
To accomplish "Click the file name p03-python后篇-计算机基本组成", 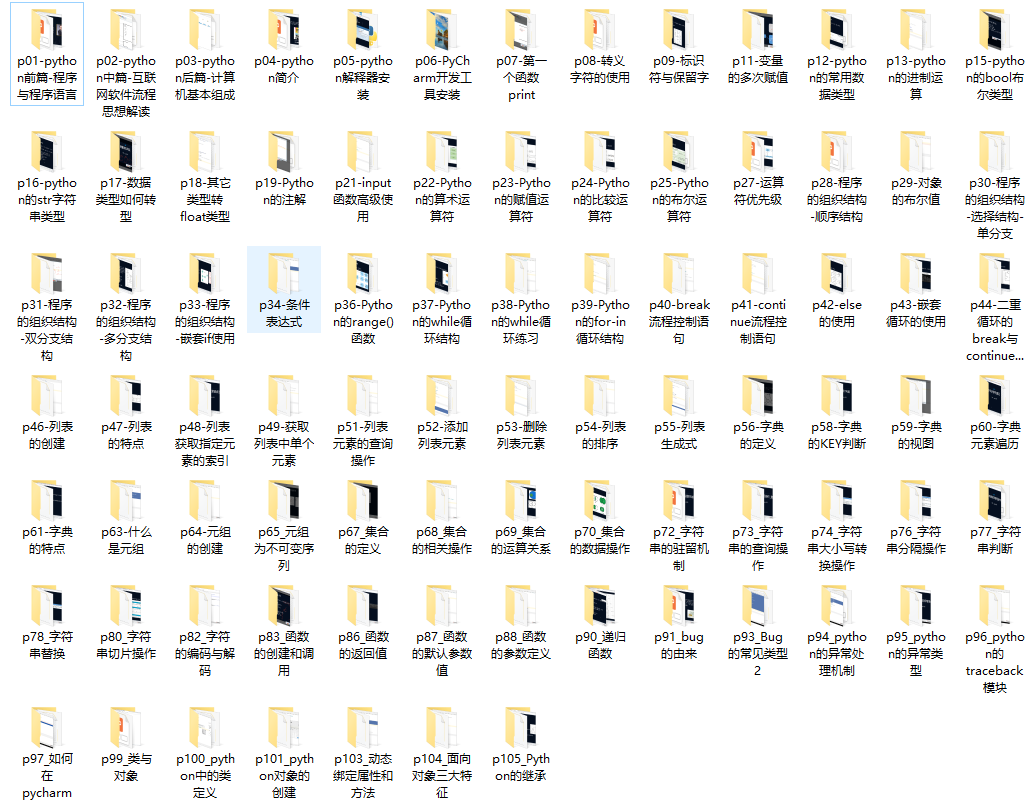I will coord(205,78).
